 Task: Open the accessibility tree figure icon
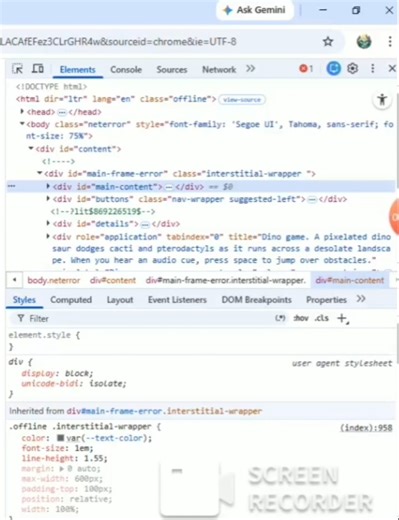pos(382,99)
